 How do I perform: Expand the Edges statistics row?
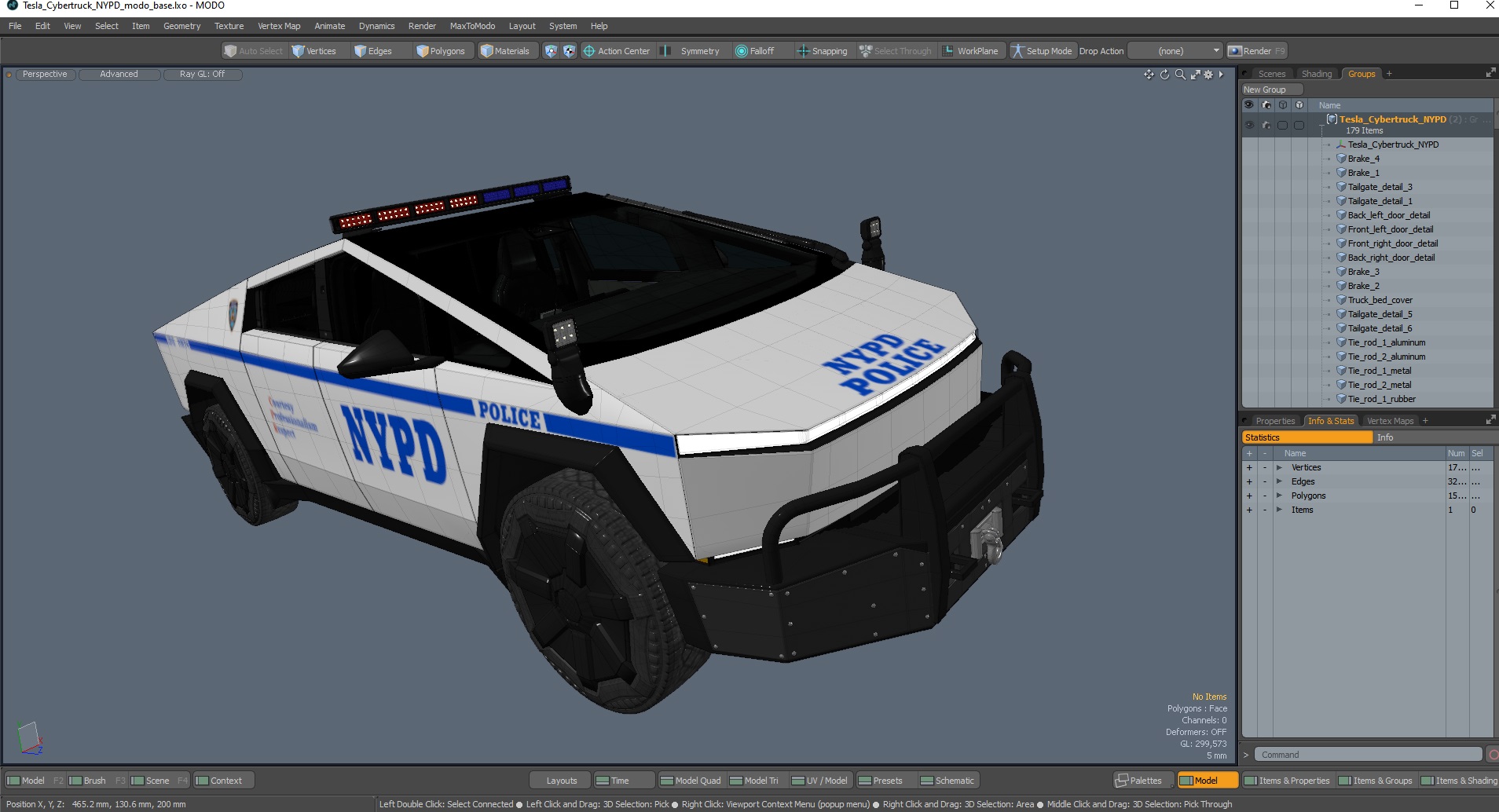1279,481
